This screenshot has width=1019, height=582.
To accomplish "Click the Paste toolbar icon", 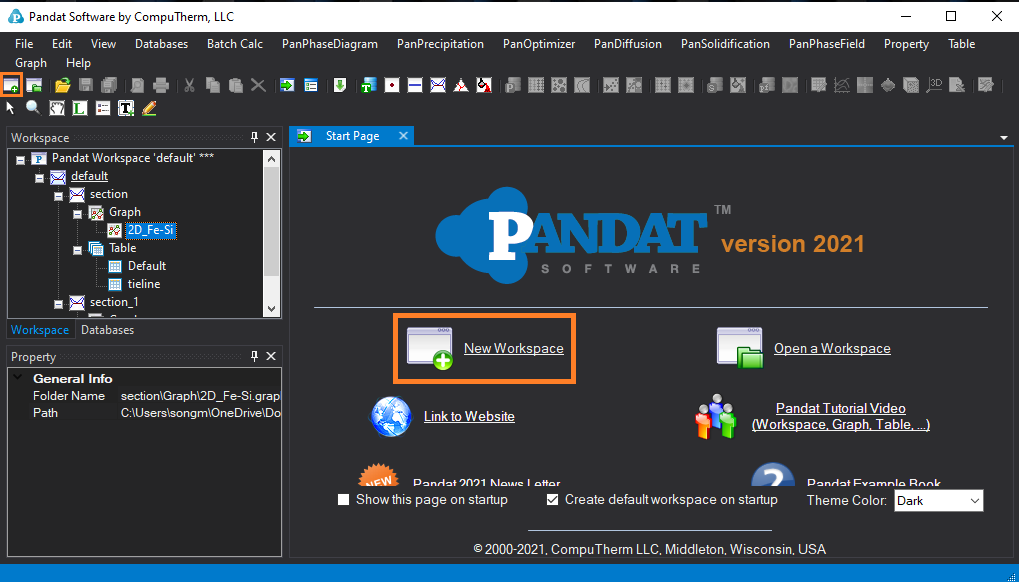I will pyautogui.click(x=235, y=85).
